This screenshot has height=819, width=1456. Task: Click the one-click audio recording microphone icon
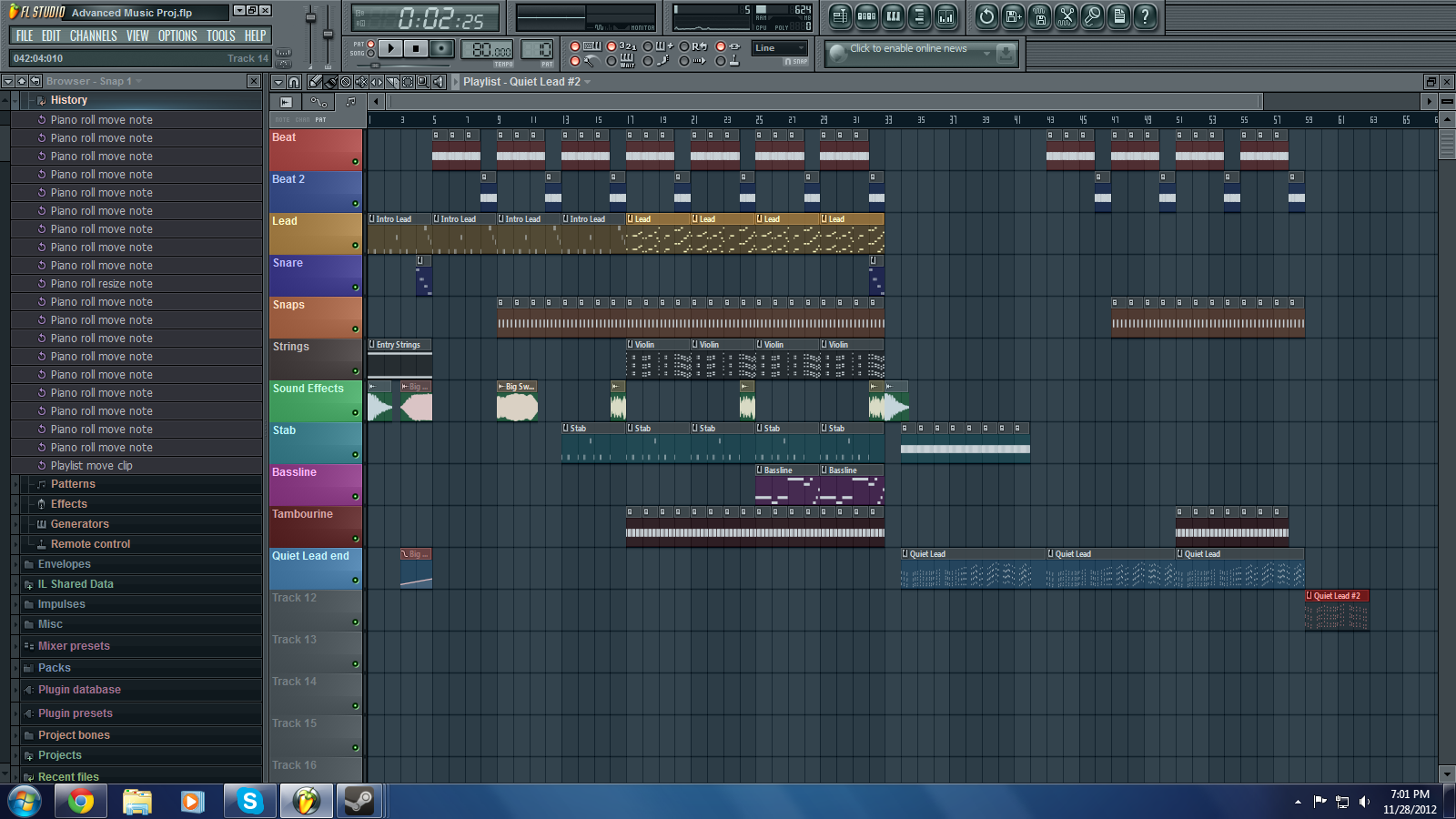[1092, 15]
